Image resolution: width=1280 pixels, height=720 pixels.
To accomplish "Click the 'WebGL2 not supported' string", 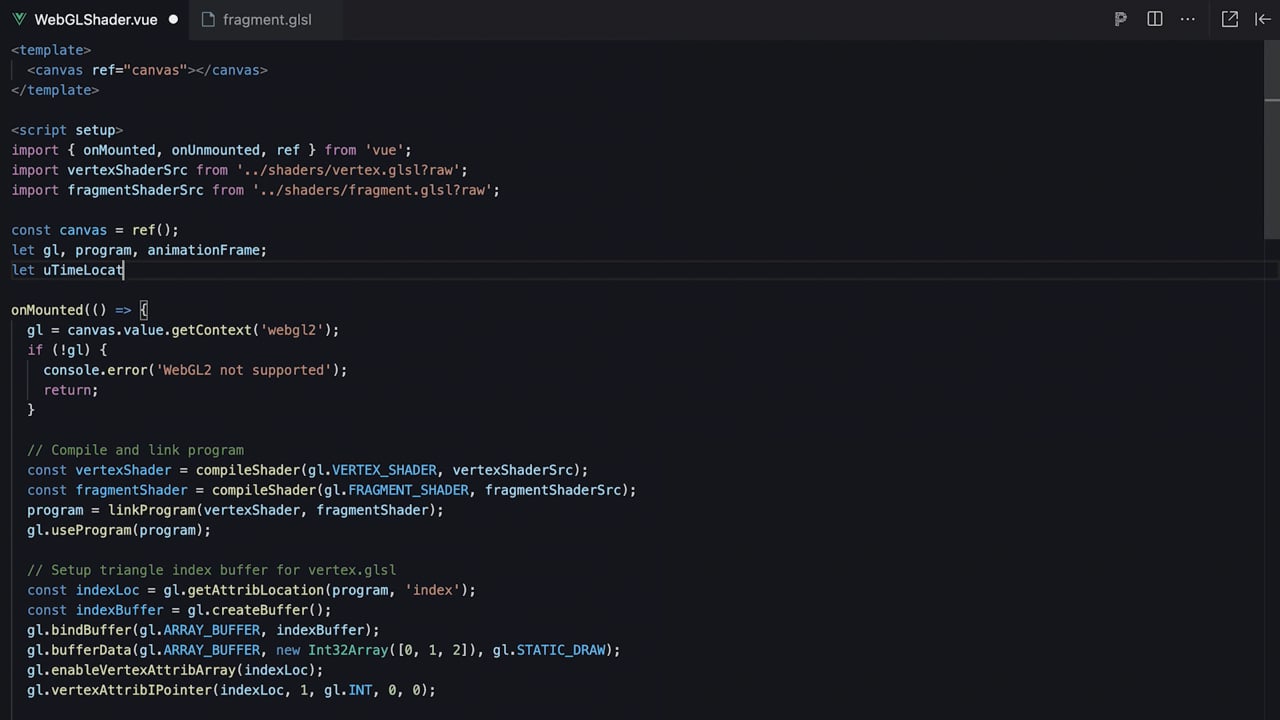I will click(243, 370).
